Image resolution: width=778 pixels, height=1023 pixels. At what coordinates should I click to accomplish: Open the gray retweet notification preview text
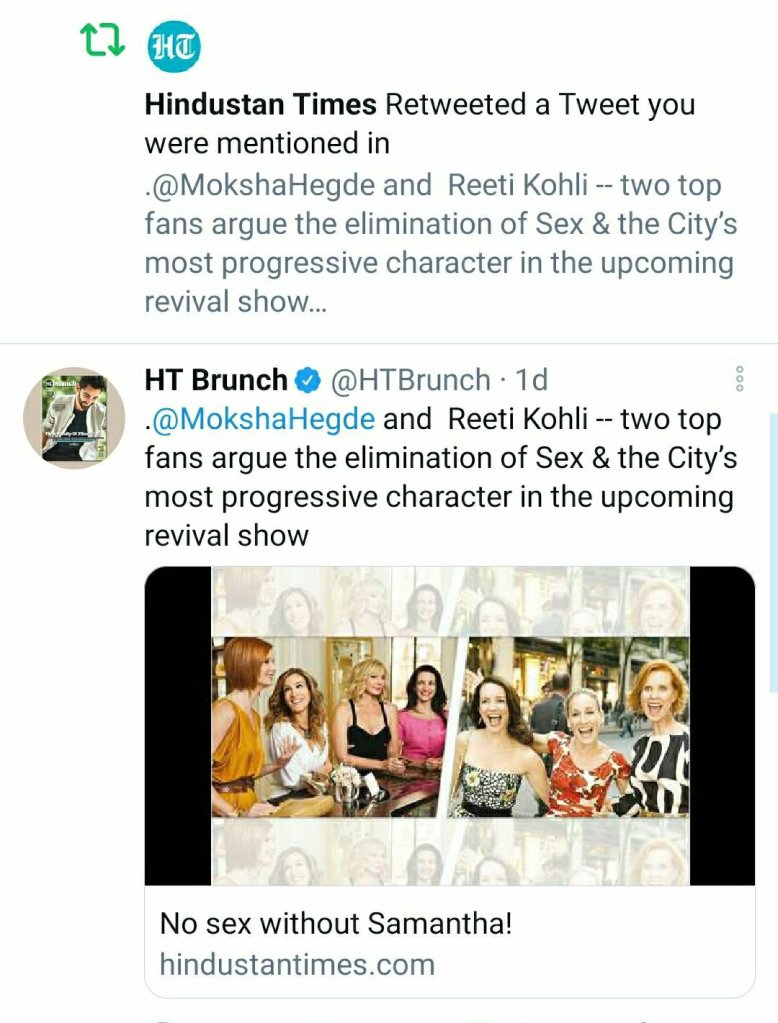(x=440, y=244)
